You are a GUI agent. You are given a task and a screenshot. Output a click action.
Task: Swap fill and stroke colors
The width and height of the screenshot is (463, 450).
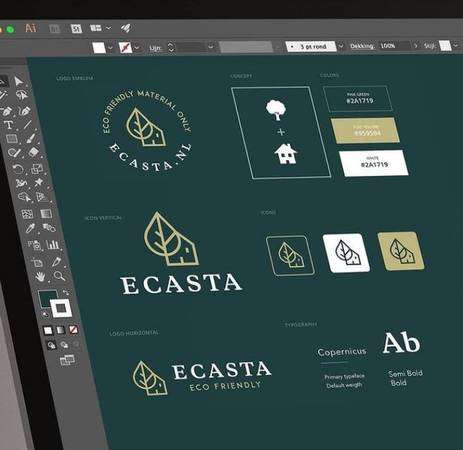66,292
